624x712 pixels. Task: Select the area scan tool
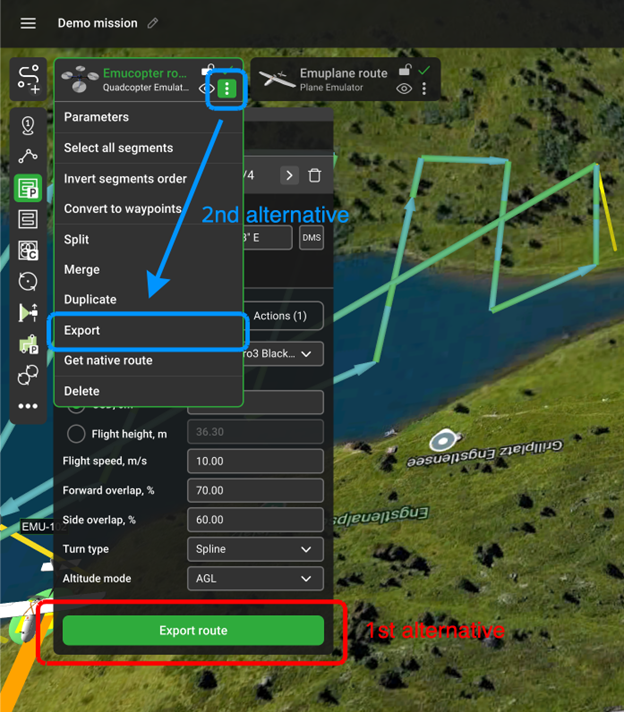click(28, 219)
